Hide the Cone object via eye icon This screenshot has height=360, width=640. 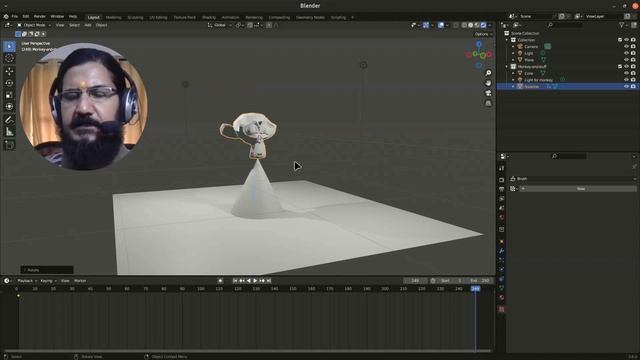coord(627,73)
